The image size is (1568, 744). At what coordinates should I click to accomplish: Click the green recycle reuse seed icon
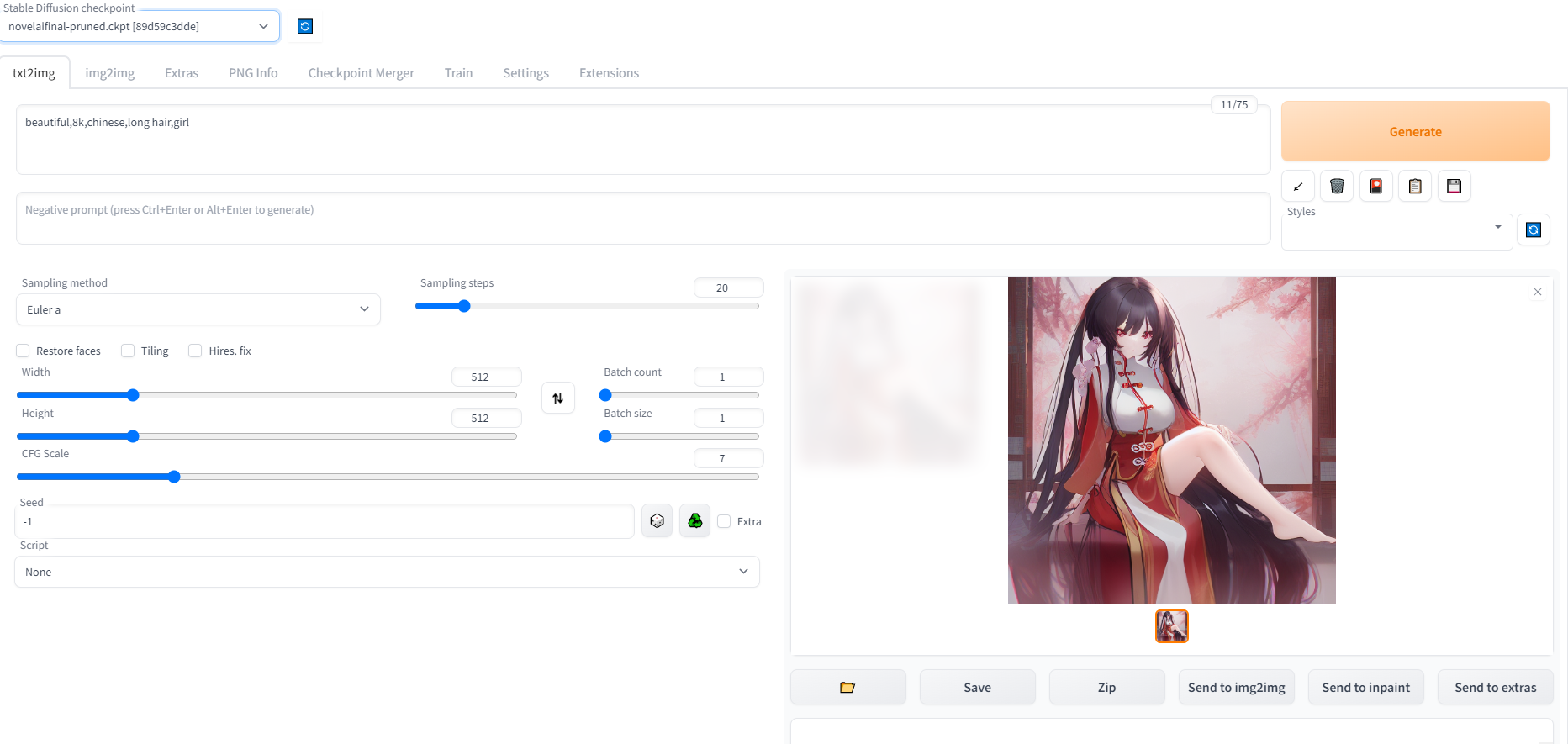[x=695, y=521]
